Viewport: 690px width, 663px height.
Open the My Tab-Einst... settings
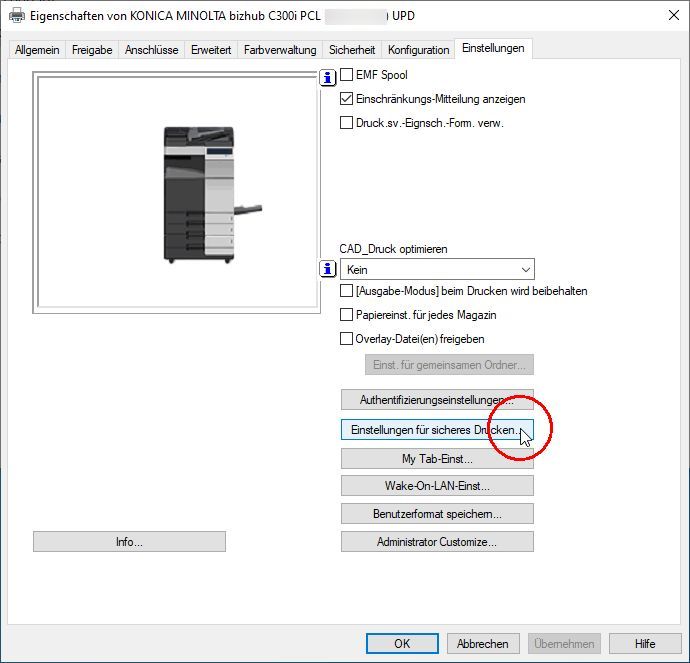pyautogui.click(x=437, y=459)
